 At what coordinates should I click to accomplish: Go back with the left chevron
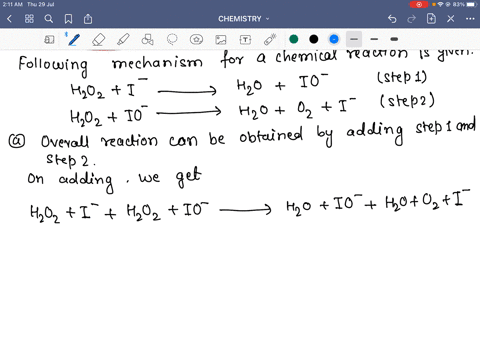[9, 19]
